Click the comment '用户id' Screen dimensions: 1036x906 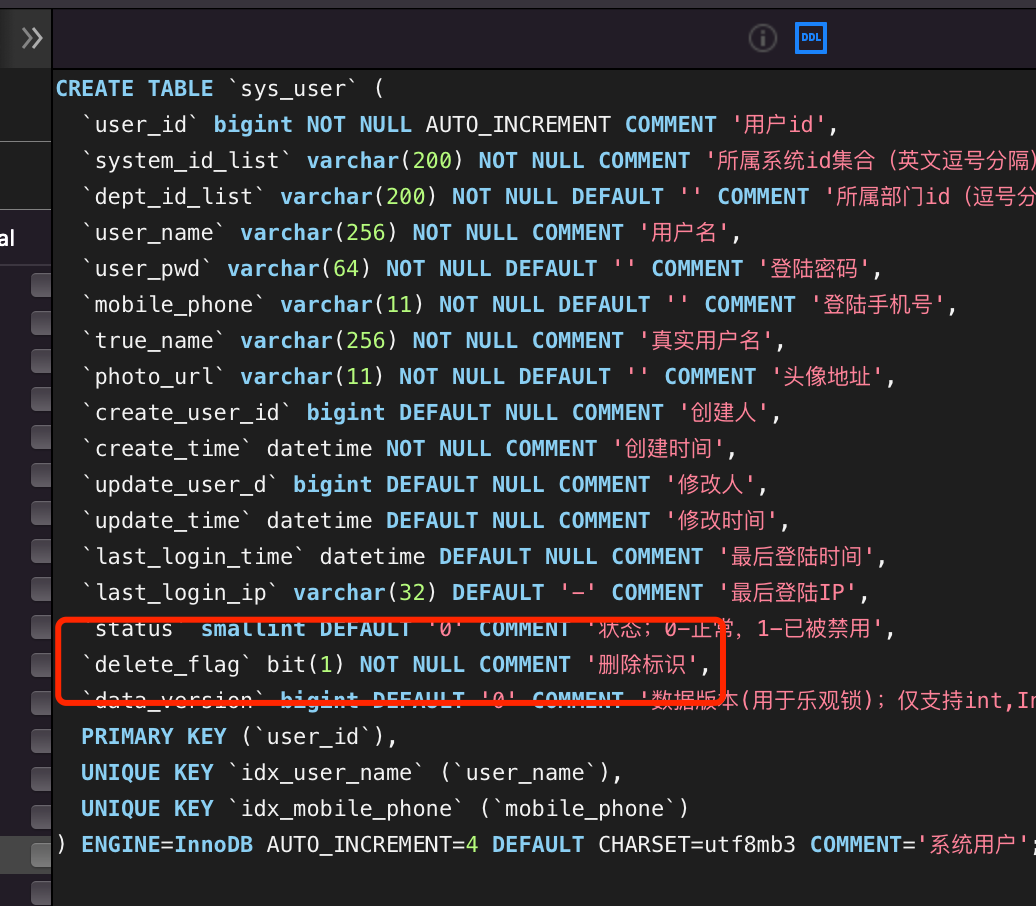[779, 124]
